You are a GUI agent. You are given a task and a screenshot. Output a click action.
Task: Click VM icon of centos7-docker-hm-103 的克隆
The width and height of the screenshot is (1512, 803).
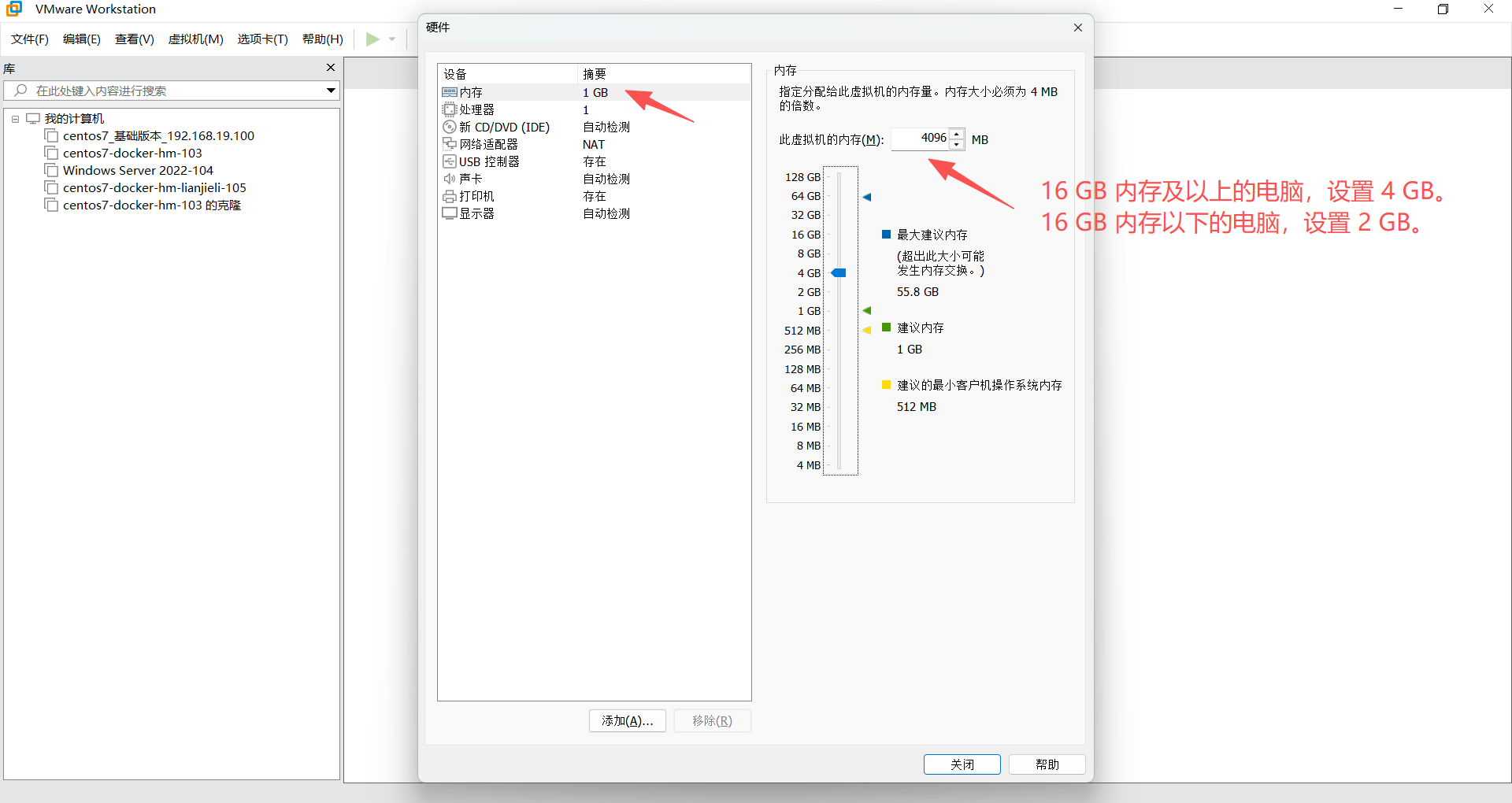51,205
